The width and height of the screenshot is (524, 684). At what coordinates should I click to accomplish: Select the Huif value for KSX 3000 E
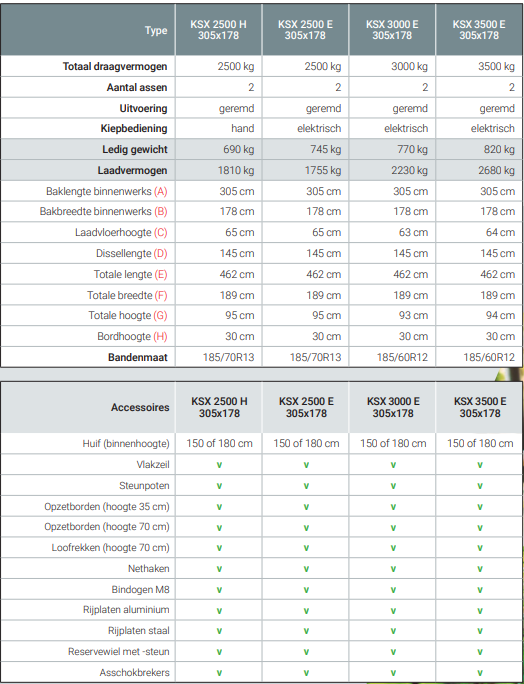393,444
